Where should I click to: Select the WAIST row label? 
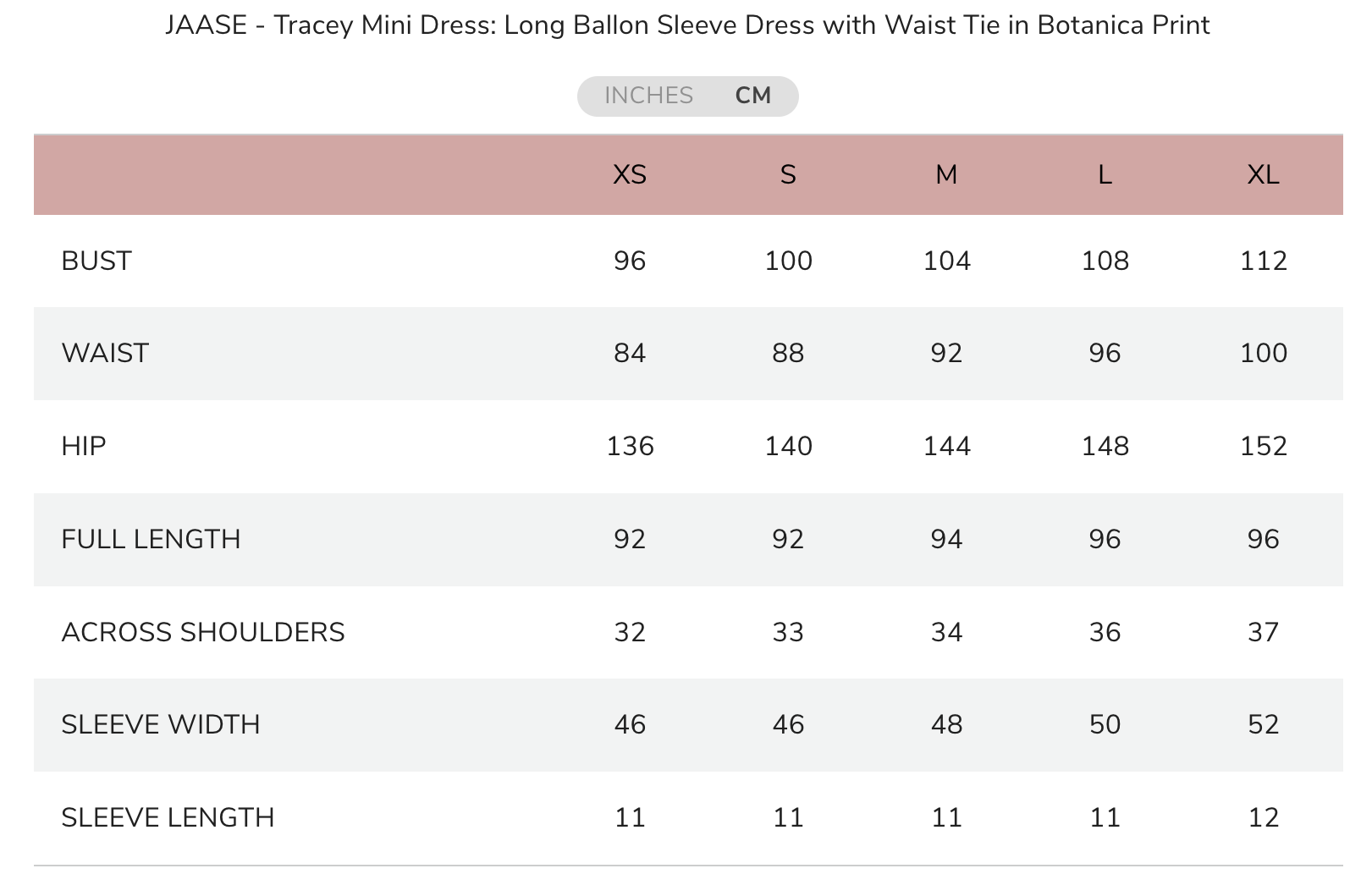pyautogui.click(x=105, y=353)
